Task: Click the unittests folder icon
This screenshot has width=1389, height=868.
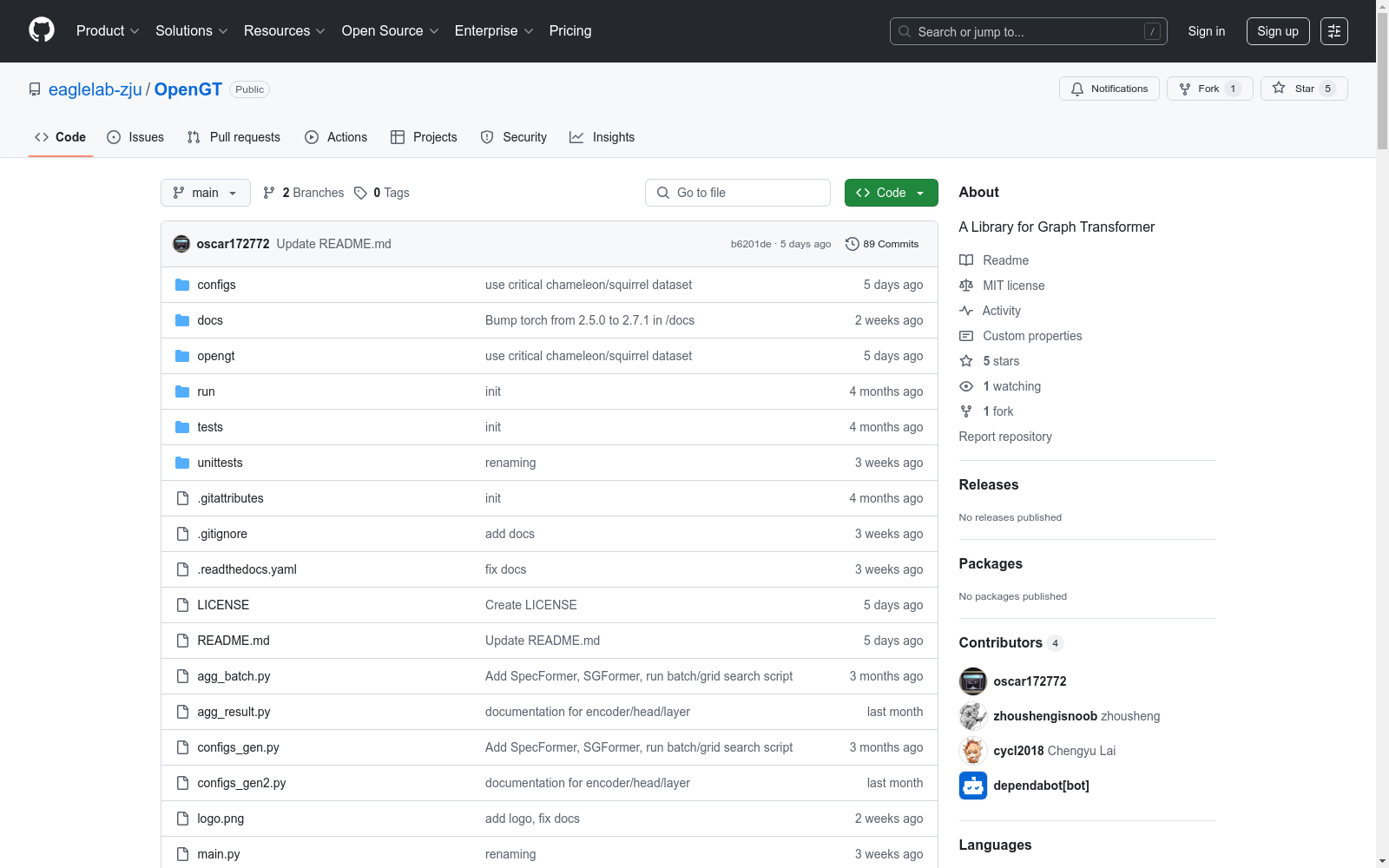Action: 182,463
